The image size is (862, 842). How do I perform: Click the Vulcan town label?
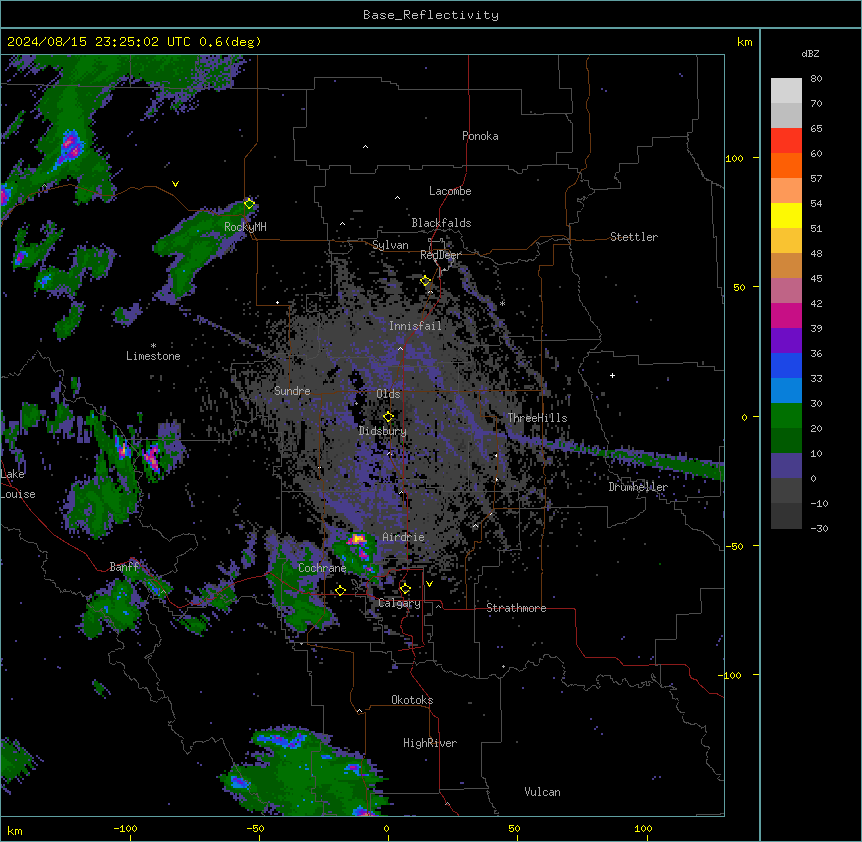(542, 792)
